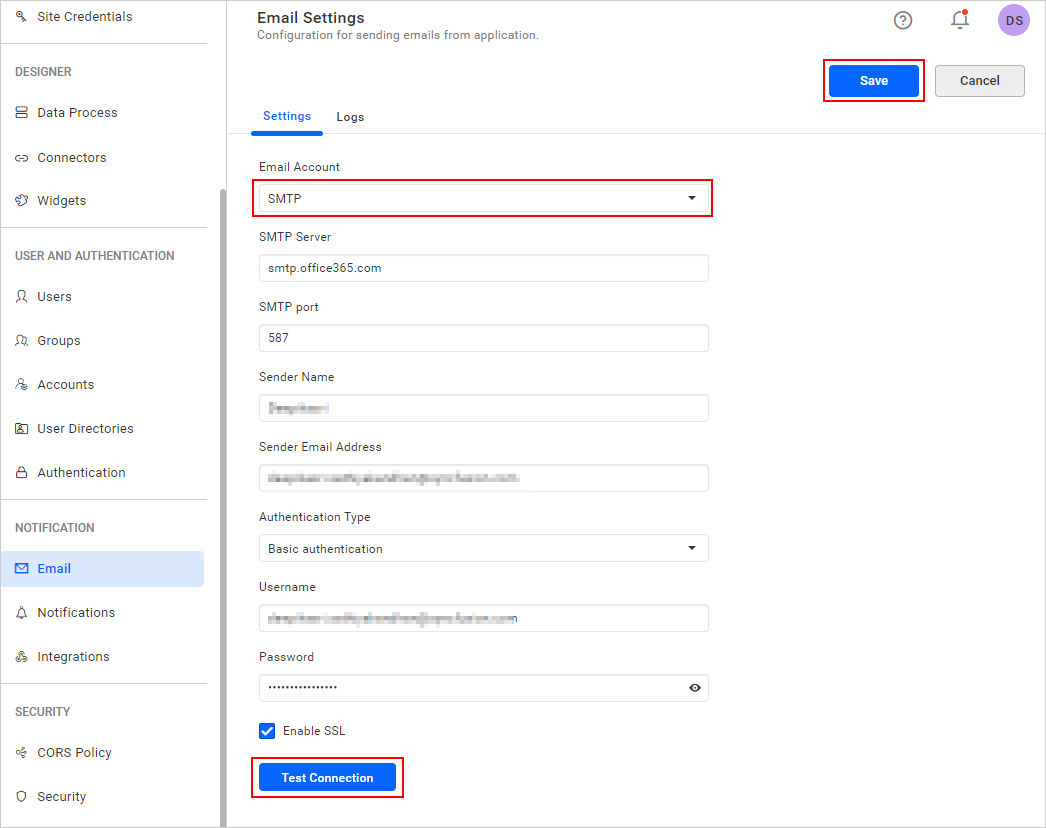This screenshot has width=1046, height=828.
Task: Select Users in the sidebar
Action: pos(55,296)
